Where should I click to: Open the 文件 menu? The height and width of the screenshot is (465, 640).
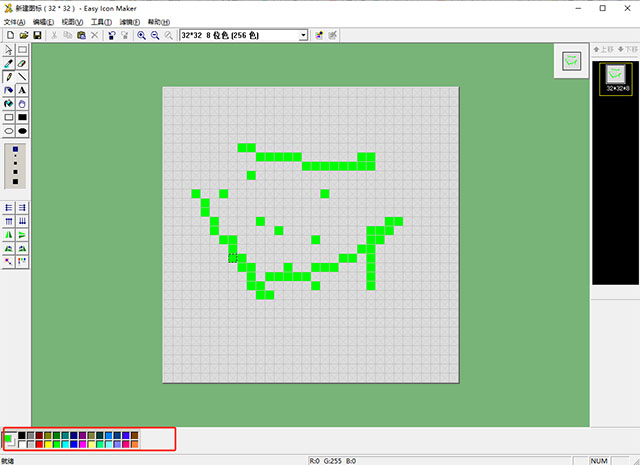pyautogui.click(x=14, y=22)
